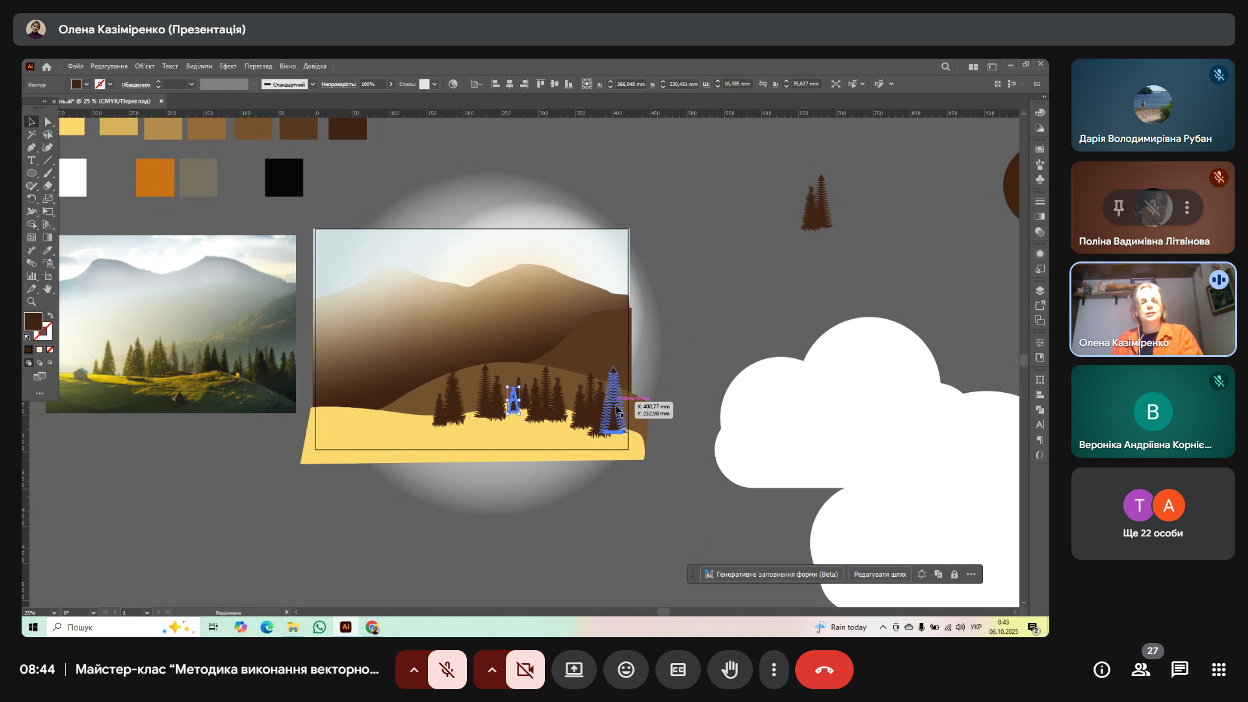Open more options three-dot menu in call bar
This screenshot has height=702, width=1248.
click(773, 670)
